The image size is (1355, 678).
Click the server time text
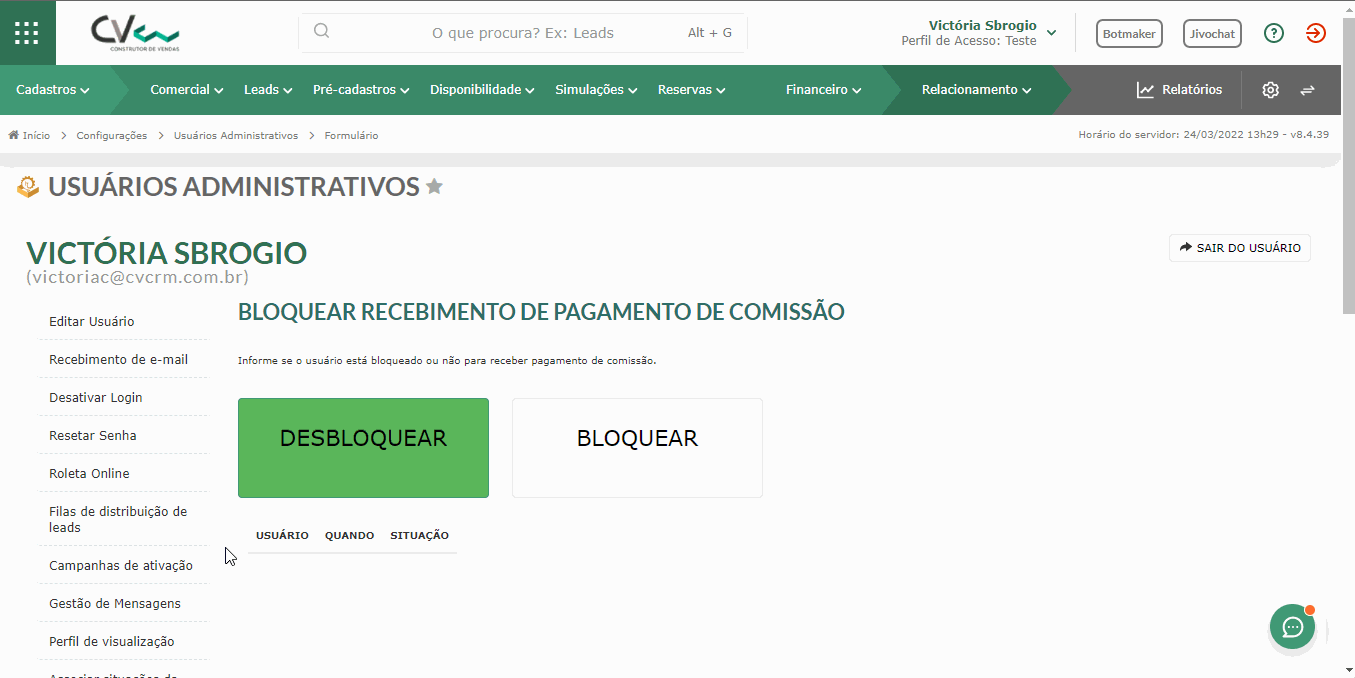(x=1204, y=135)
